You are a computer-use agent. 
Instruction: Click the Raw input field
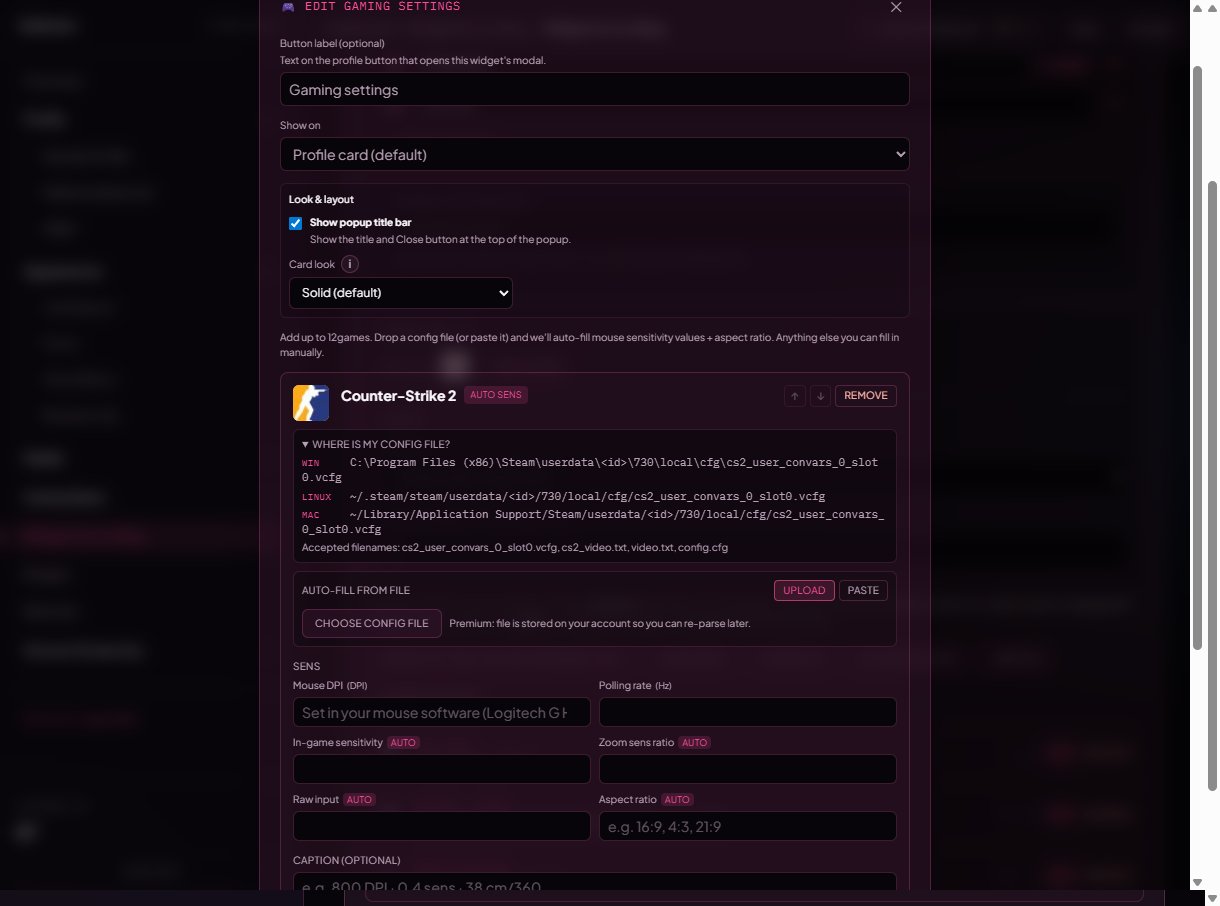coord(442,826)
